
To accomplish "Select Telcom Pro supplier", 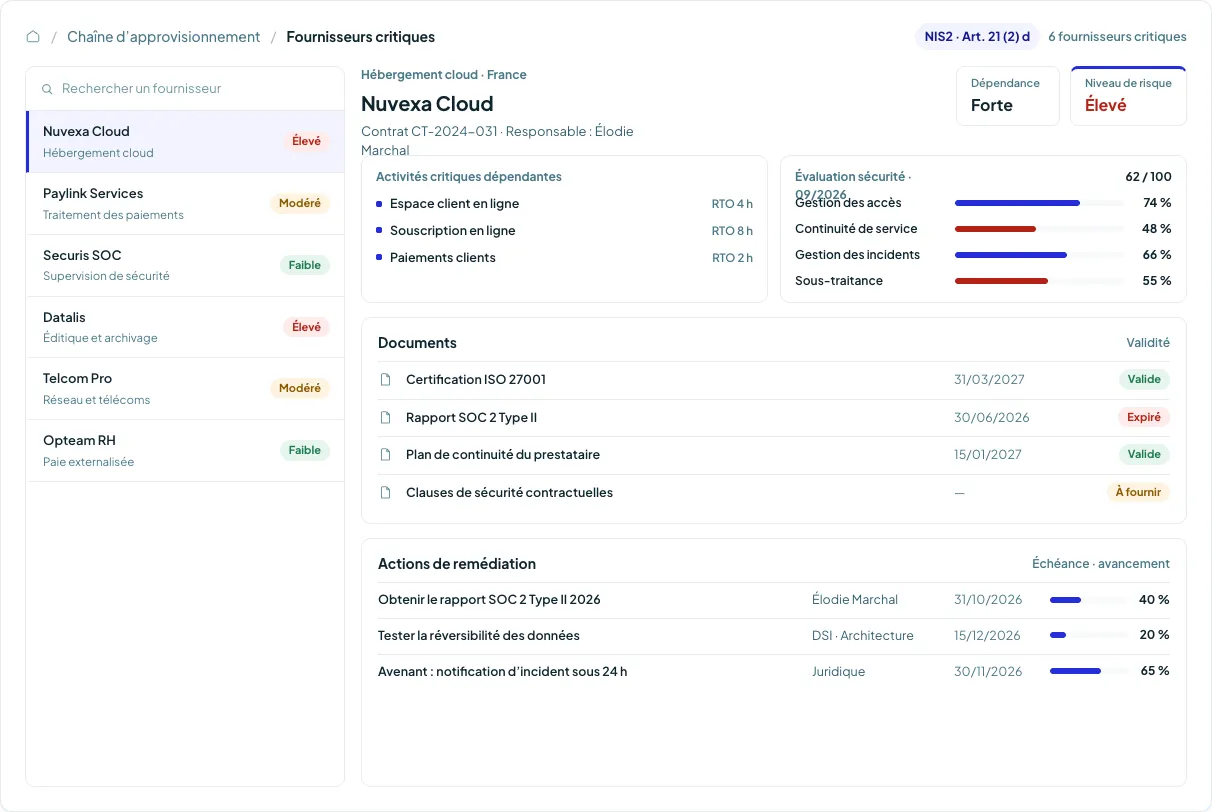I will tap(185, 389).
